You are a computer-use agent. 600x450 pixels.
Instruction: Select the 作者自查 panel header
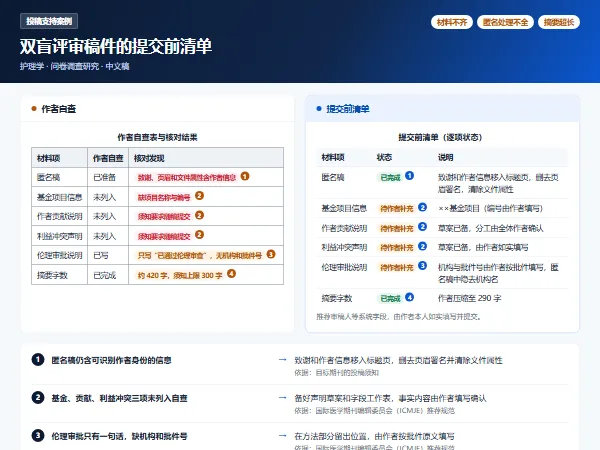(x=157, y=109)
